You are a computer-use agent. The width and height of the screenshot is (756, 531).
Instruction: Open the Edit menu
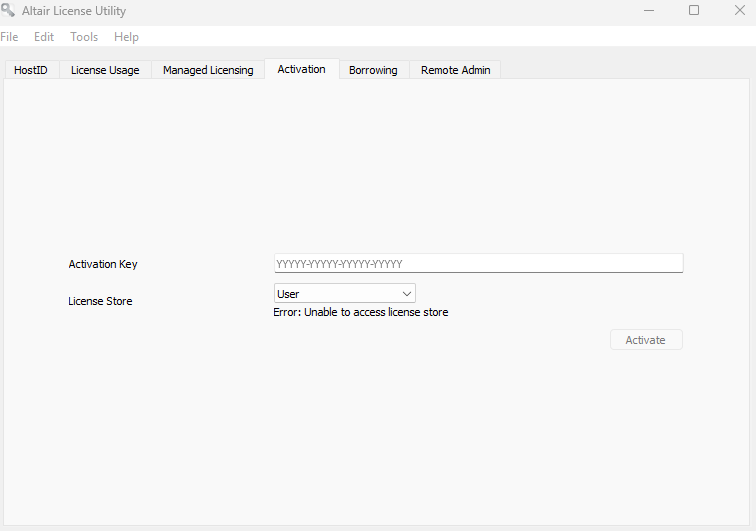[x=44, y=37]
